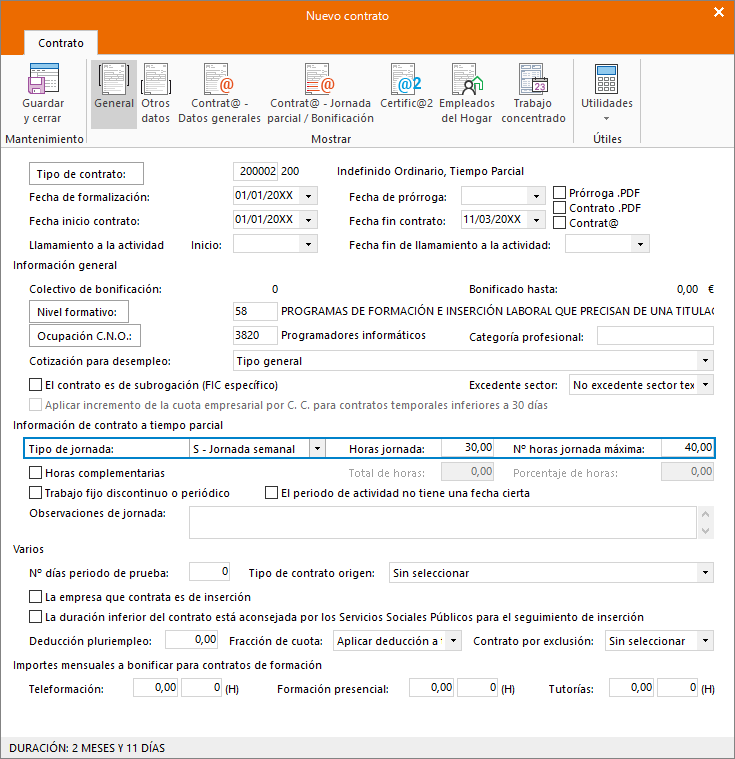Viewport: 735px width, 759px height.
Task: Click Nº días periodo de prueba field
Action: 210,572
